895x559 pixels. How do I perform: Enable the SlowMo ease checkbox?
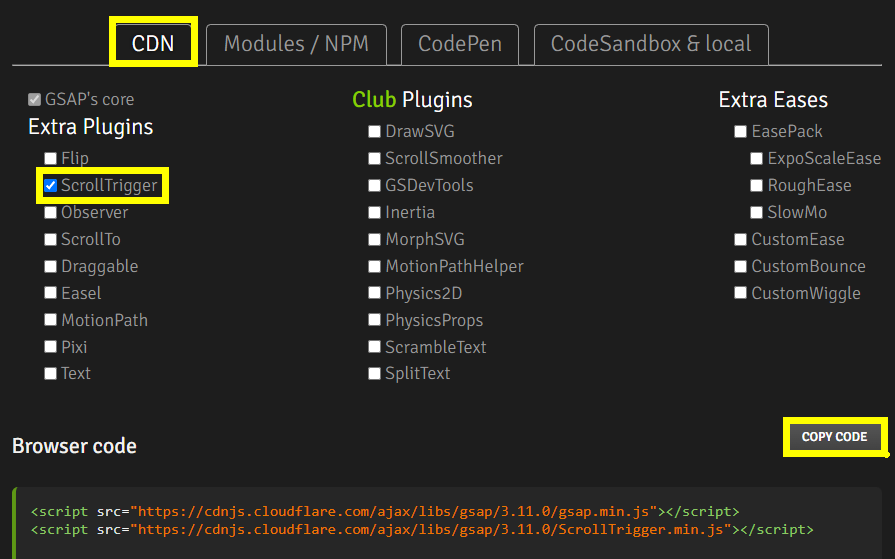point(756,212)
